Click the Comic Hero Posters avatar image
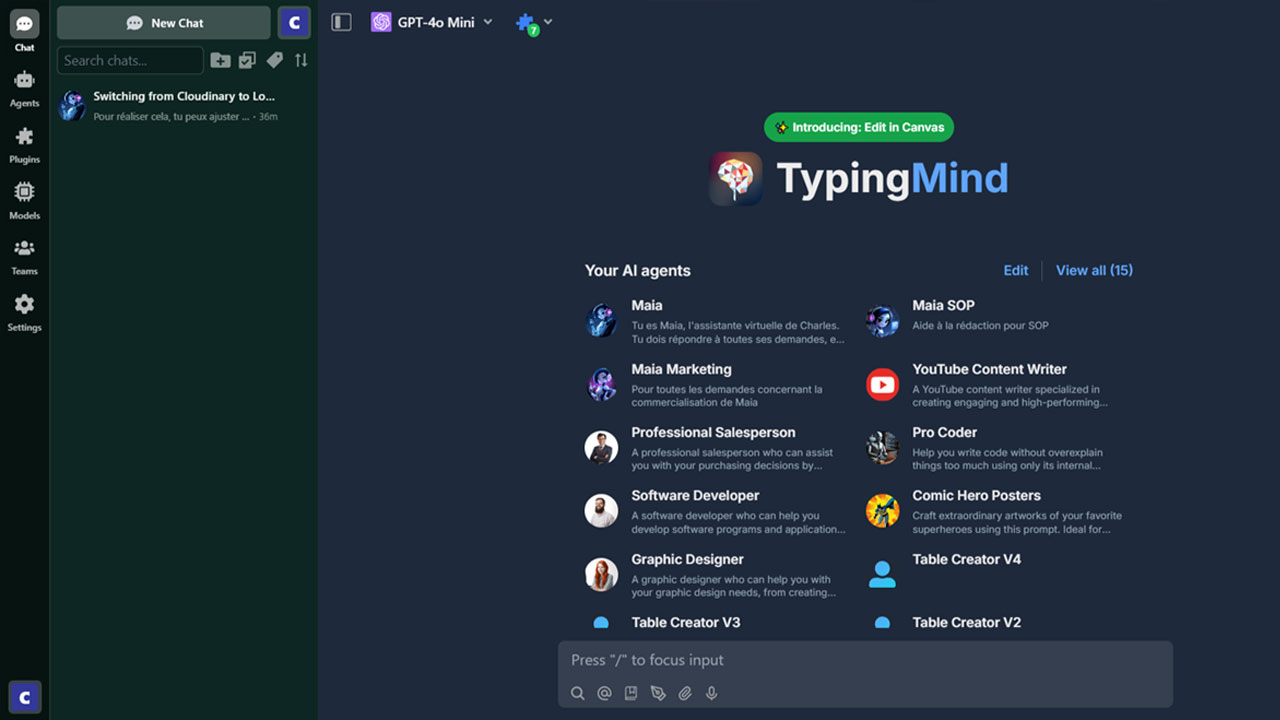Image resolution: width=1280 pixels, height=720 pixels. pyautogui.click(x=882, y=511)
